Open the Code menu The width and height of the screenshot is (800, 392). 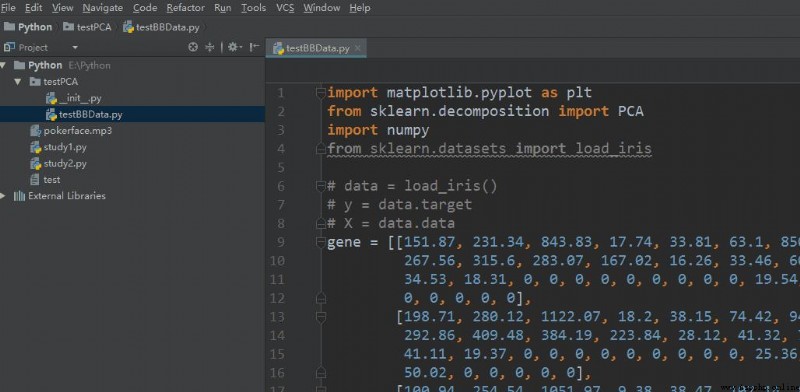145,8
